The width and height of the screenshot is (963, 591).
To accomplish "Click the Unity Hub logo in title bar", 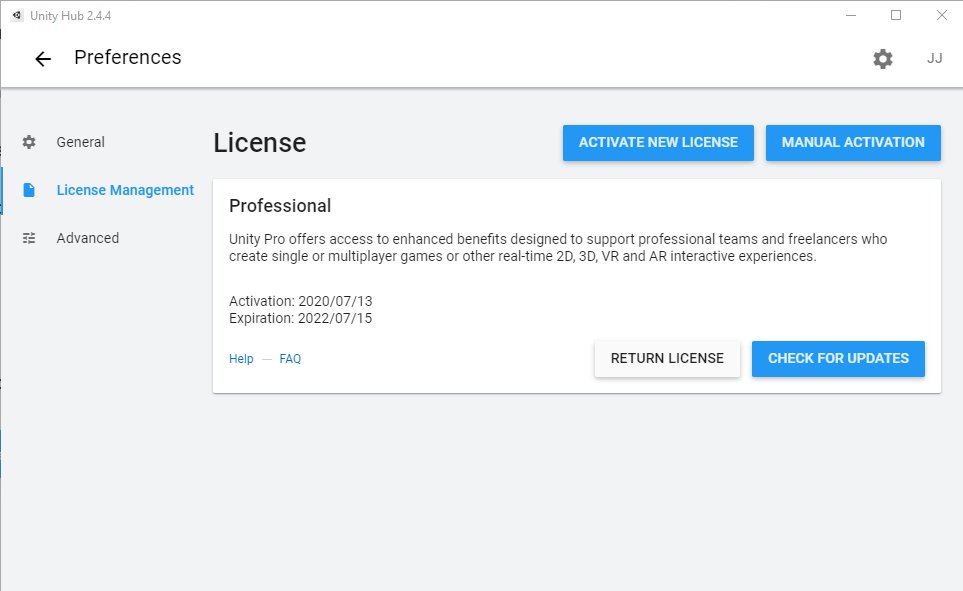I will click(17, 15).
